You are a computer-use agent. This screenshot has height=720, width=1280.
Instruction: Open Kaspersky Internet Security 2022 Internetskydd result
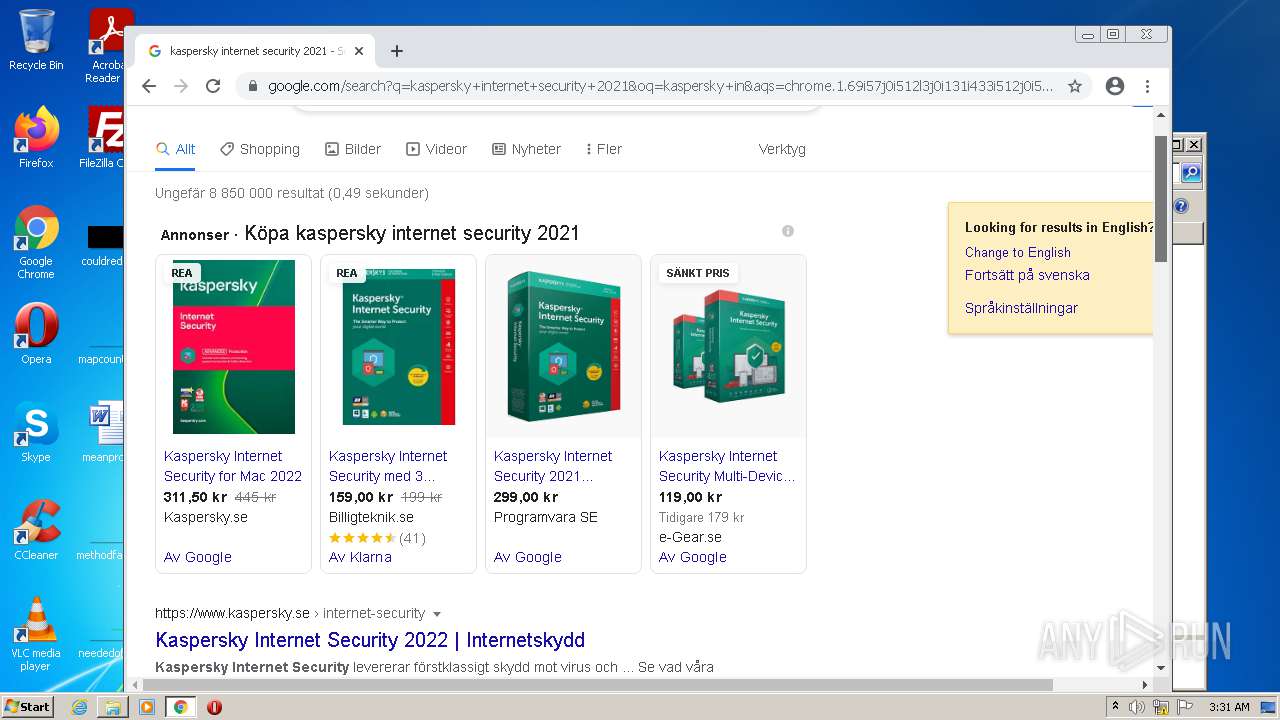[x=370, y=640]
